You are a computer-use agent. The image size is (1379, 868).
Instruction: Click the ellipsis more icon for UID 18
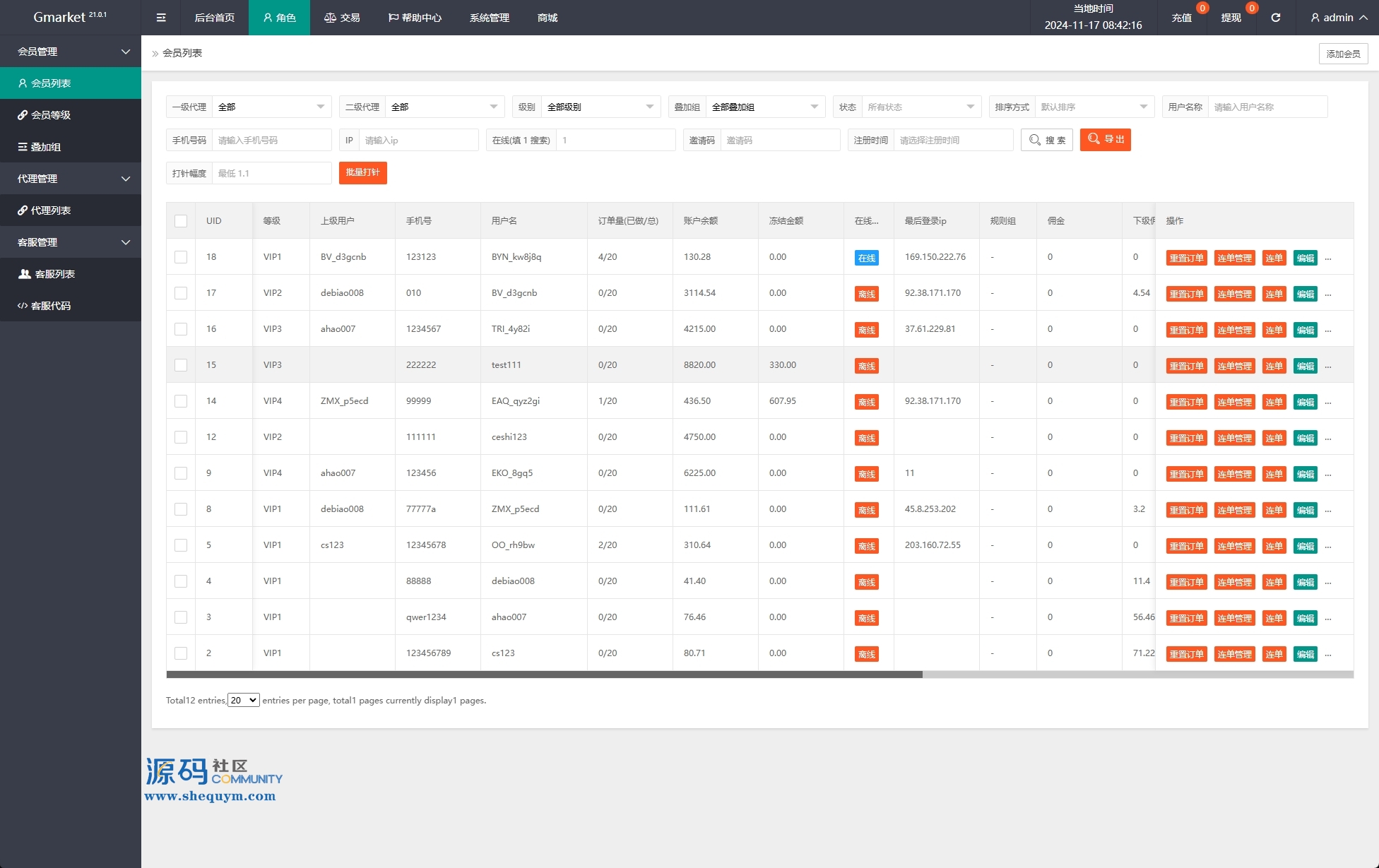click(1328, 258)
